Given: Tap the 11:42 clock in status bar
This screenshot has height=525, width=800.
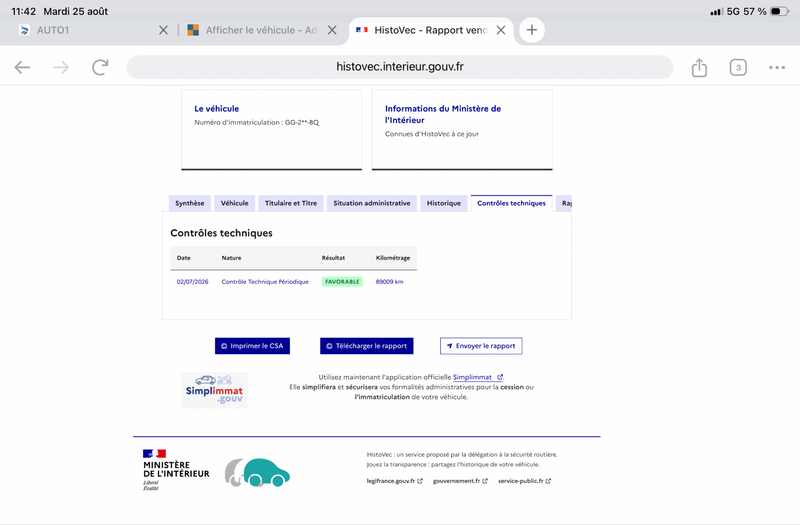Looking at the screenshot, I should 23,11.
